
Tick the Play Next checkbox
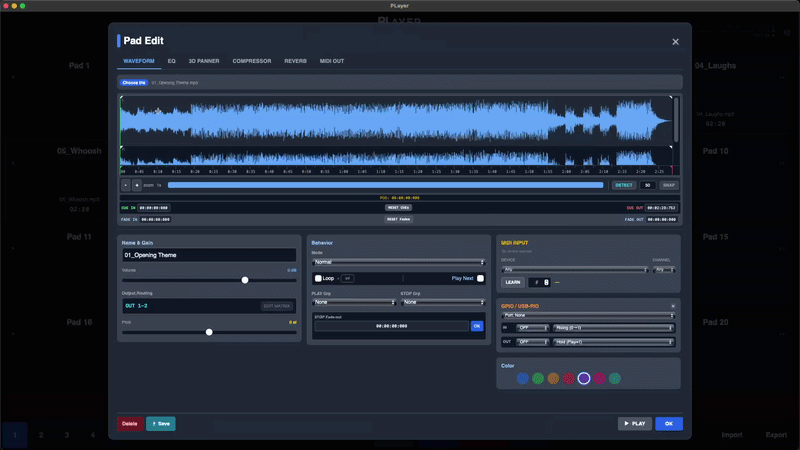click(480, 278)
